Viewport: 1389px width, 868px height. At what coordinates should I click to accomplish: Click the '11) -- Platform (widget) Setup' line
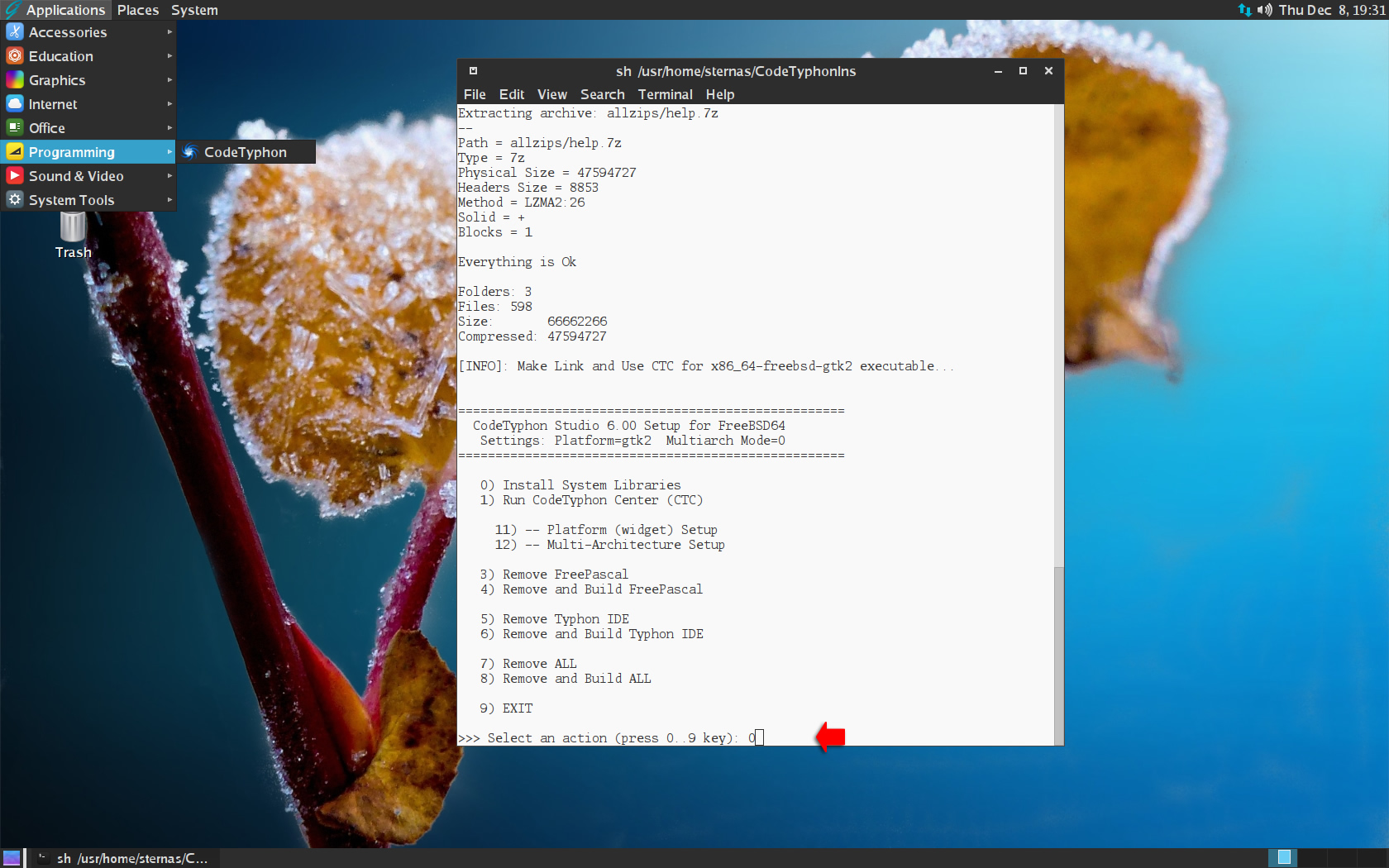click(606, 530)
